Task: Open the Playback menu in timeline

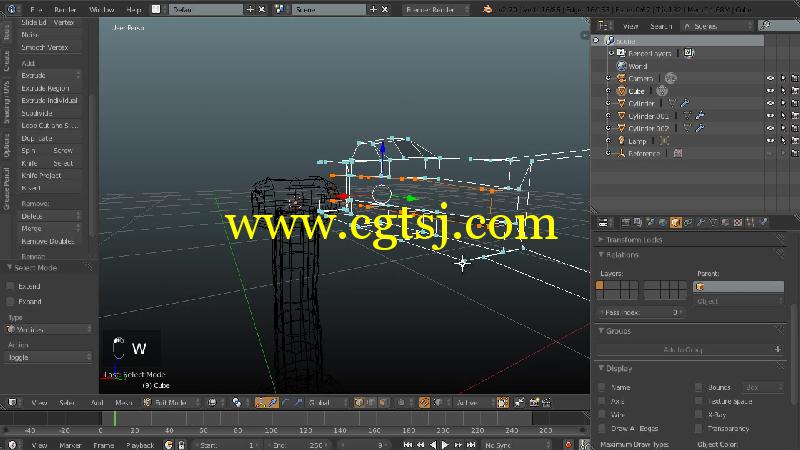Action: pos(140,445)
